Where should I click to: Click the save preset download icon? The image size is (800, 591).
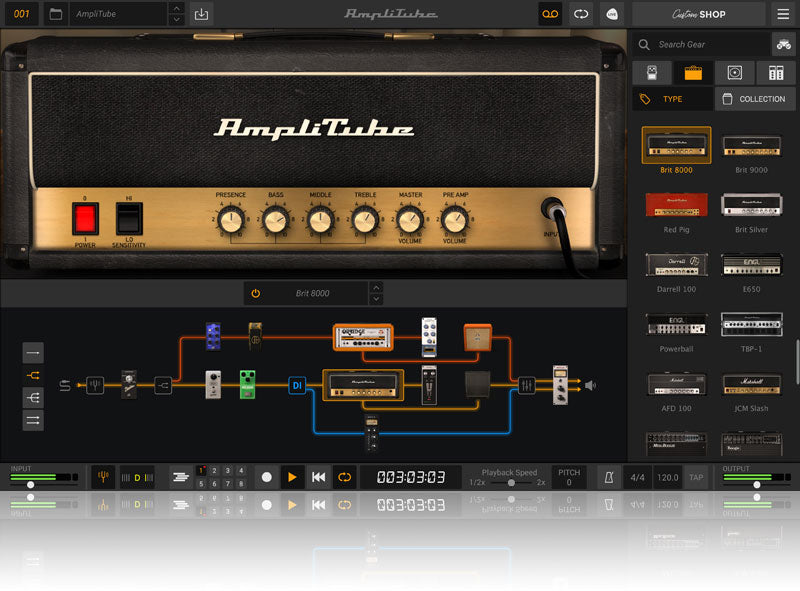tap(202, 14)
